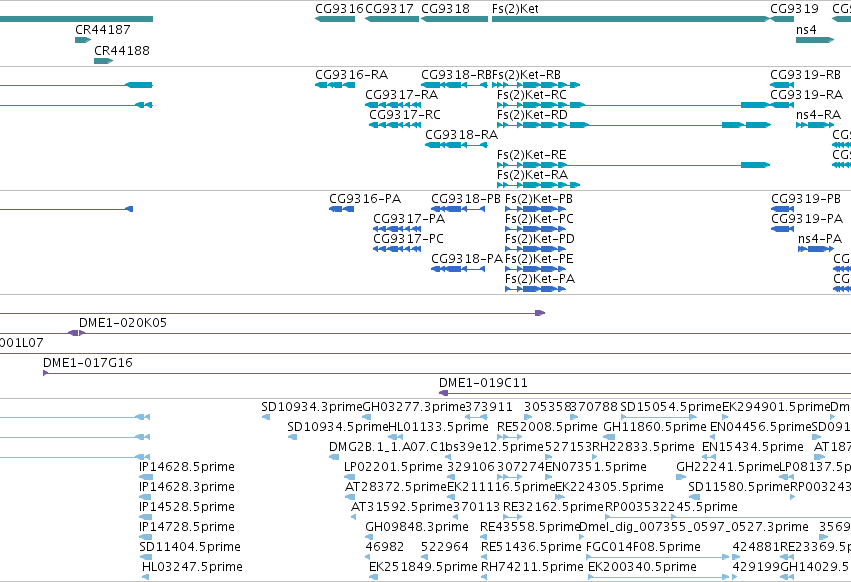Screen dimensions: 851x582
Task: Click the LP02201.5prime label
Action: point(393,467)
